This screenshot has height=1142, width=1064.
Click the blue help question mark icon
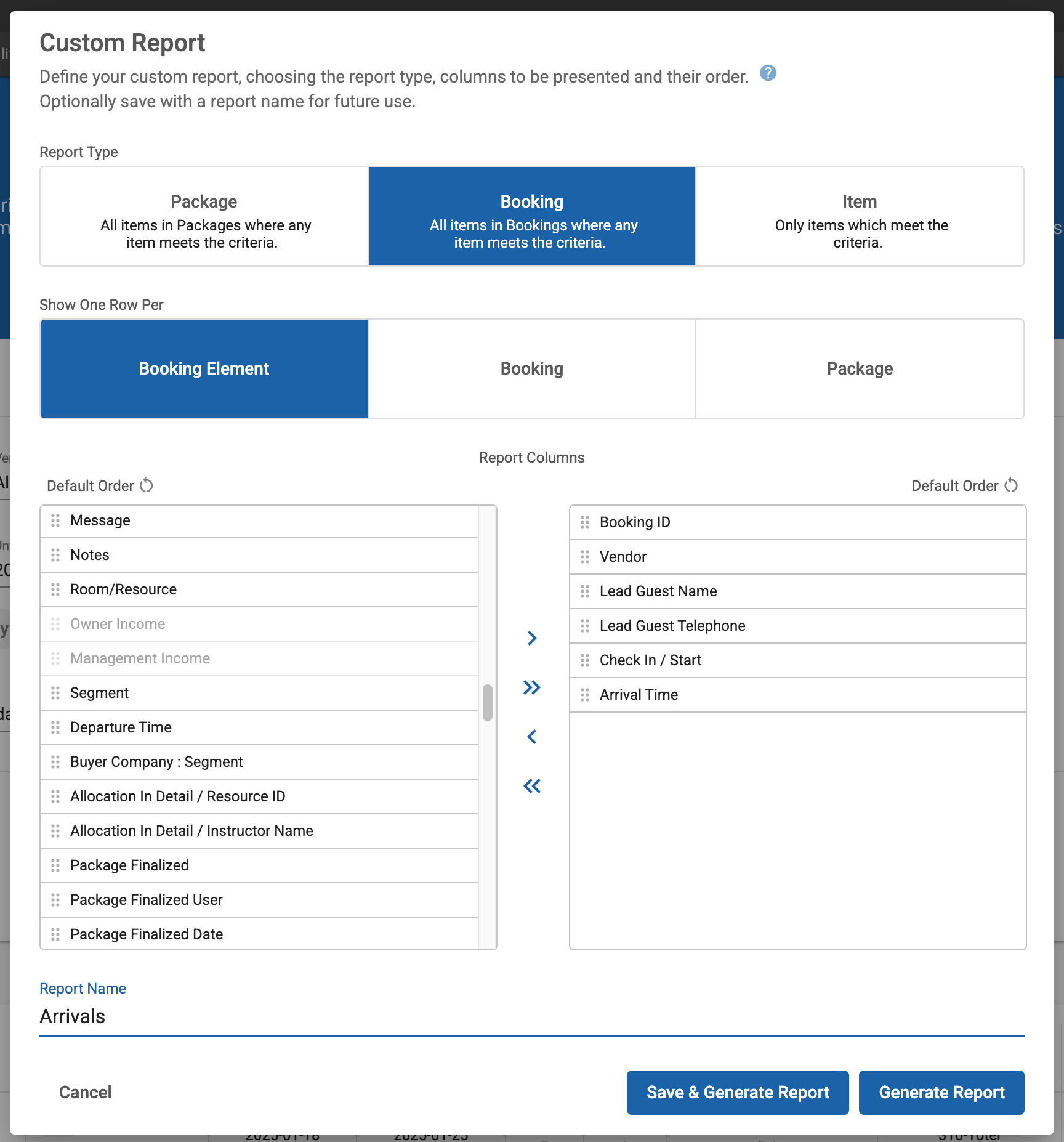click(x=768, y=73)
